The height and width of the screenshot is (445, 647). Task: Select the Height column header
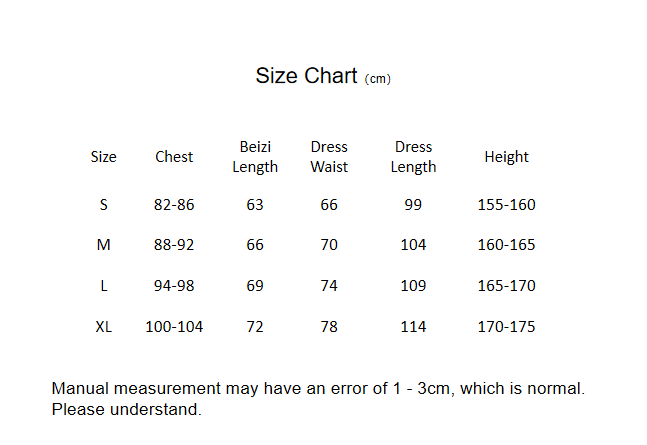[x=506, y=157]
